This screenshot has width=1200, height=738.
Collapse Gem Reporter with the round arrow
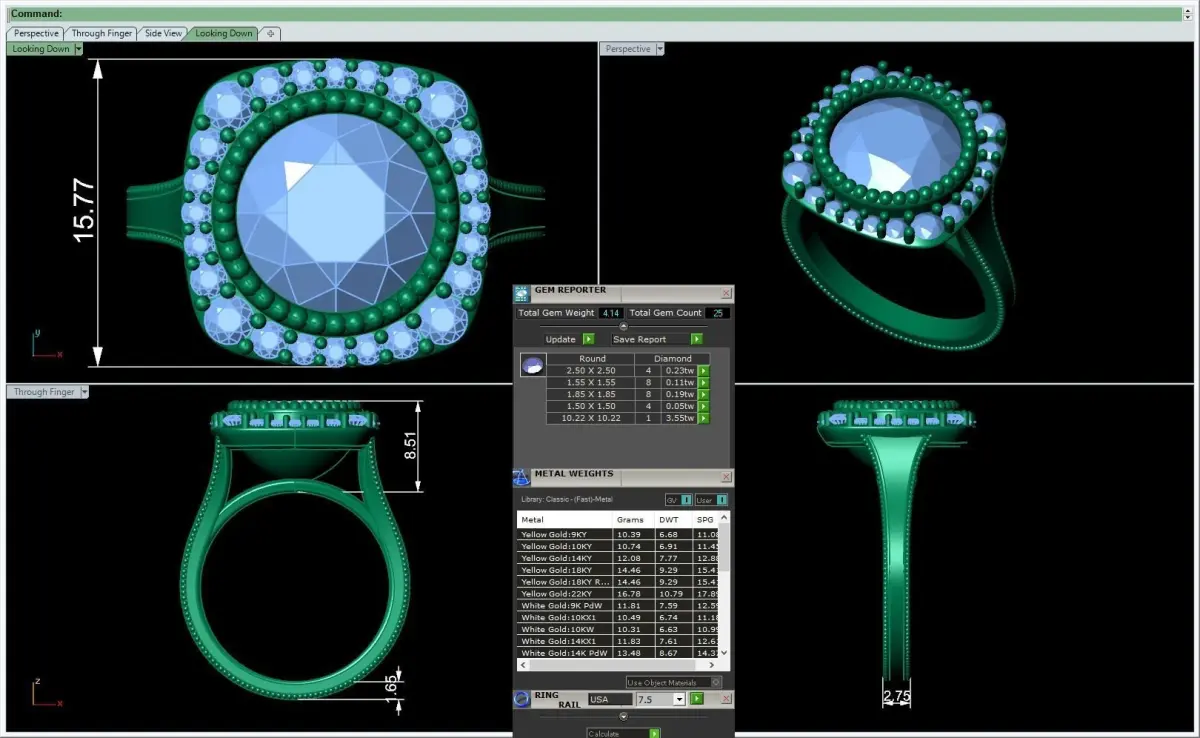(x=624, y=326)
